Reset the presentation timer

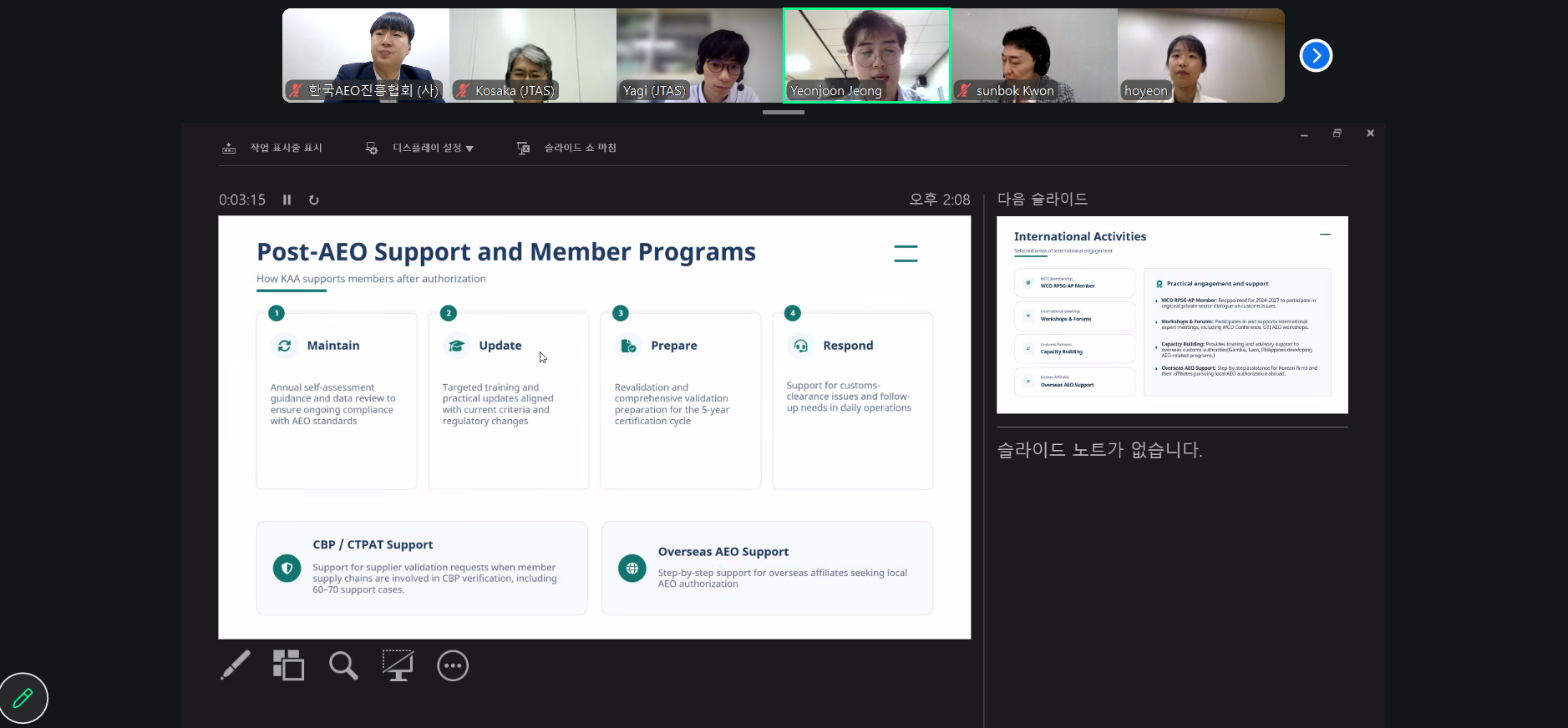coord(314,200)
